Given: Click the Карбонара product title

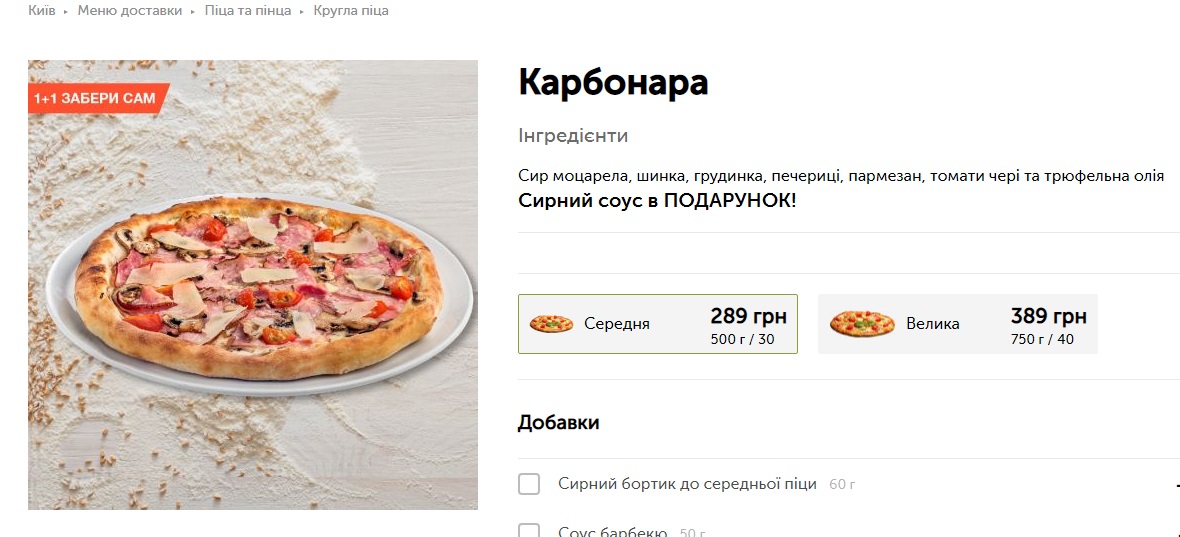Looking at the screenshot, I should (613, 83).
